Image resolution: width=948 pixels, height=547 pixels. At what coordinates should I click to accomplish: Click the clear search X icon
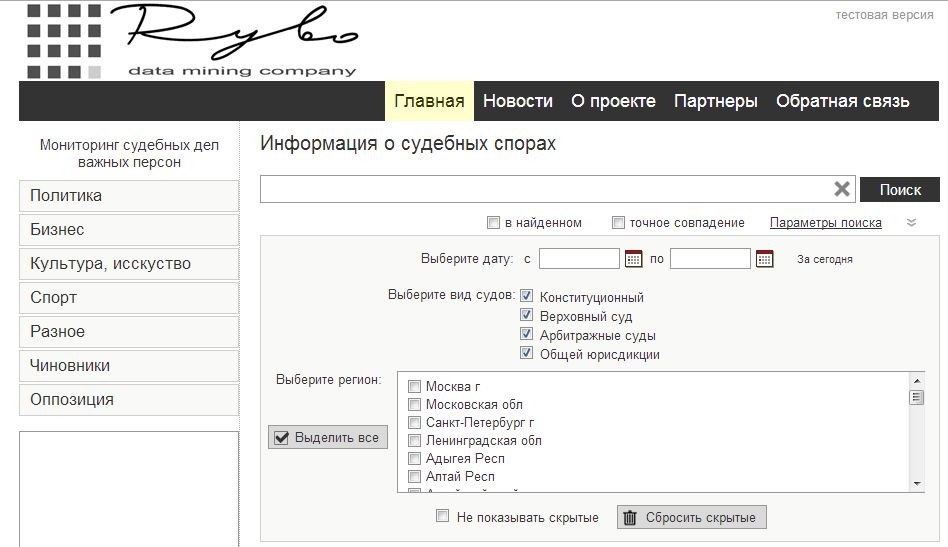pyautogui.click(x=842, y=189)
